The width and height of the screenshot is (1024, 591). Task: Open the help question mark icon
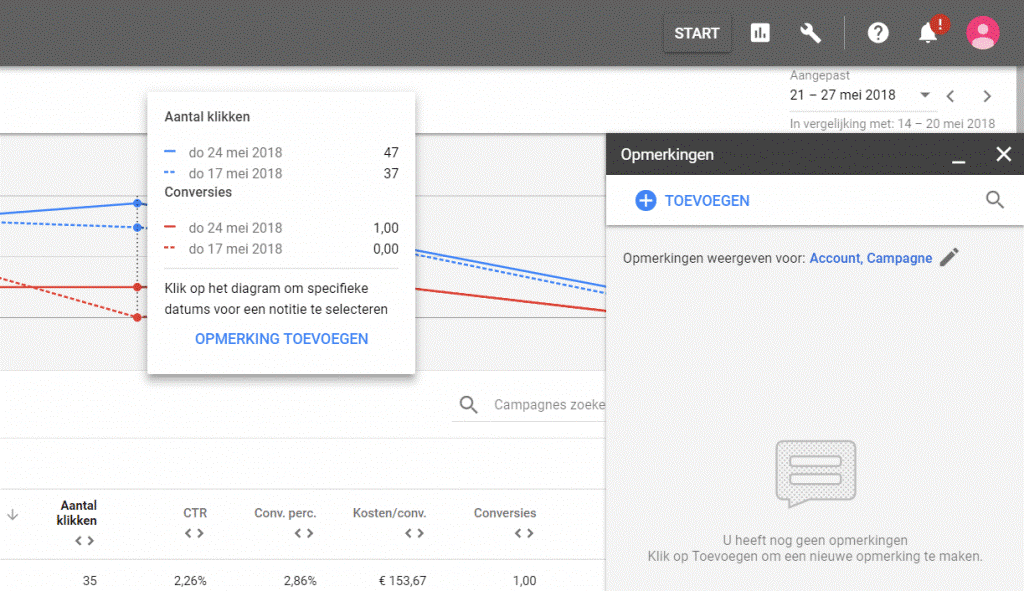click(x=878, y=33)
